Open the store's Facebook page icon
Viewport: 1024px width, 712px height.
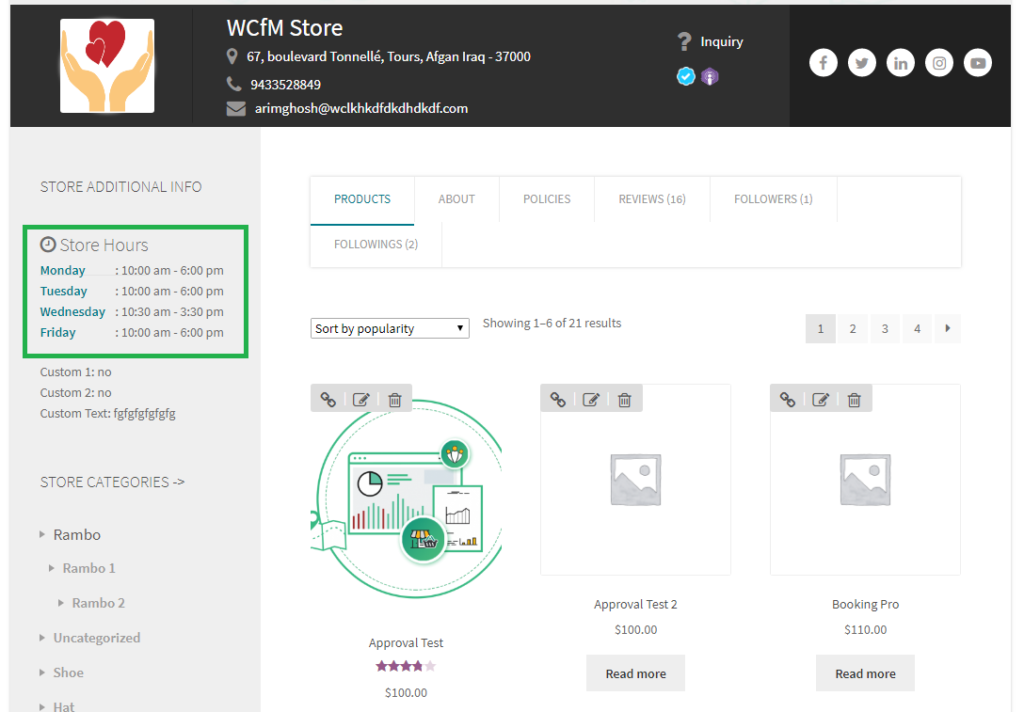[x=823, y=63]
